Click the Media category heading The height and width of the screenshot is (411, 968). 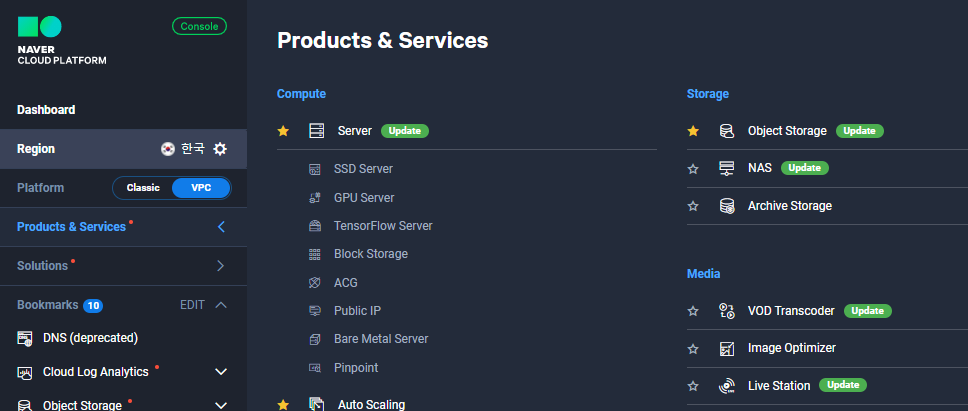(703, 273)
